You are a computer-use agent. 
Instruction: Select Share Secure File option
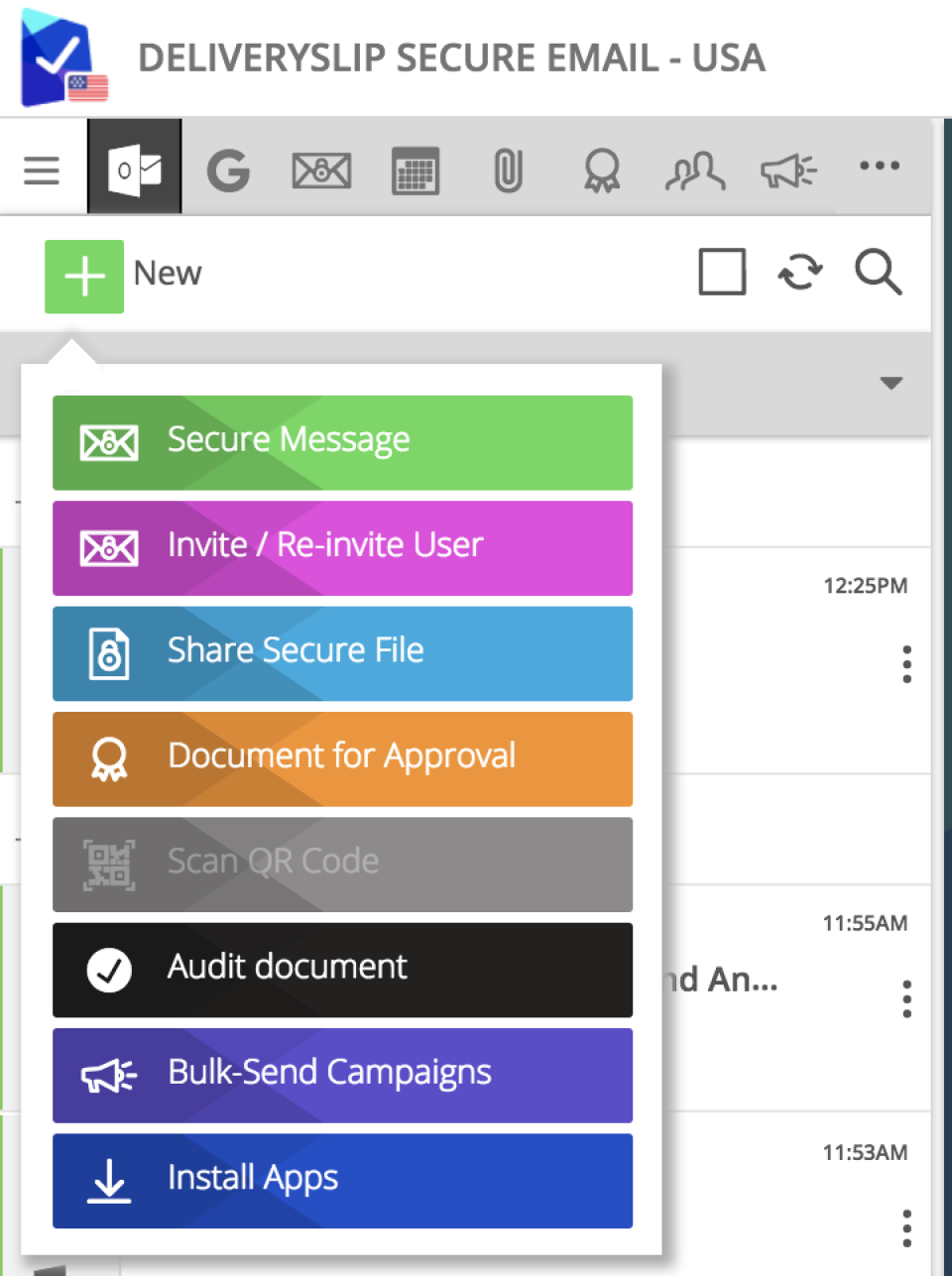point(342,653)
